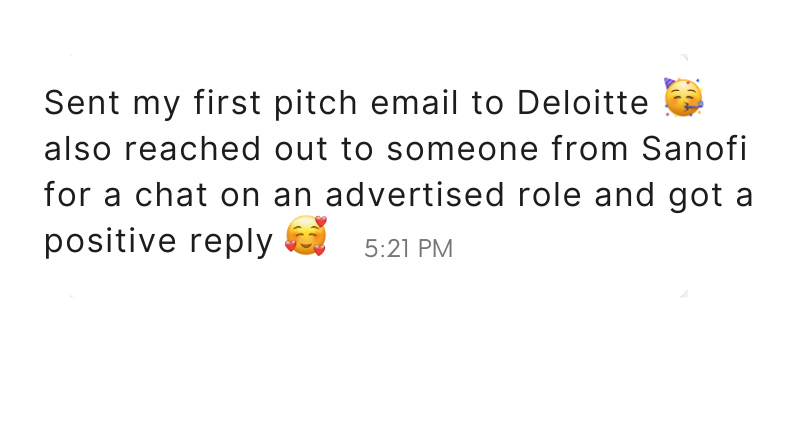The image size is (792, 436).
Task: Click the word "role" in third line
Action: (x=550, y=195)
